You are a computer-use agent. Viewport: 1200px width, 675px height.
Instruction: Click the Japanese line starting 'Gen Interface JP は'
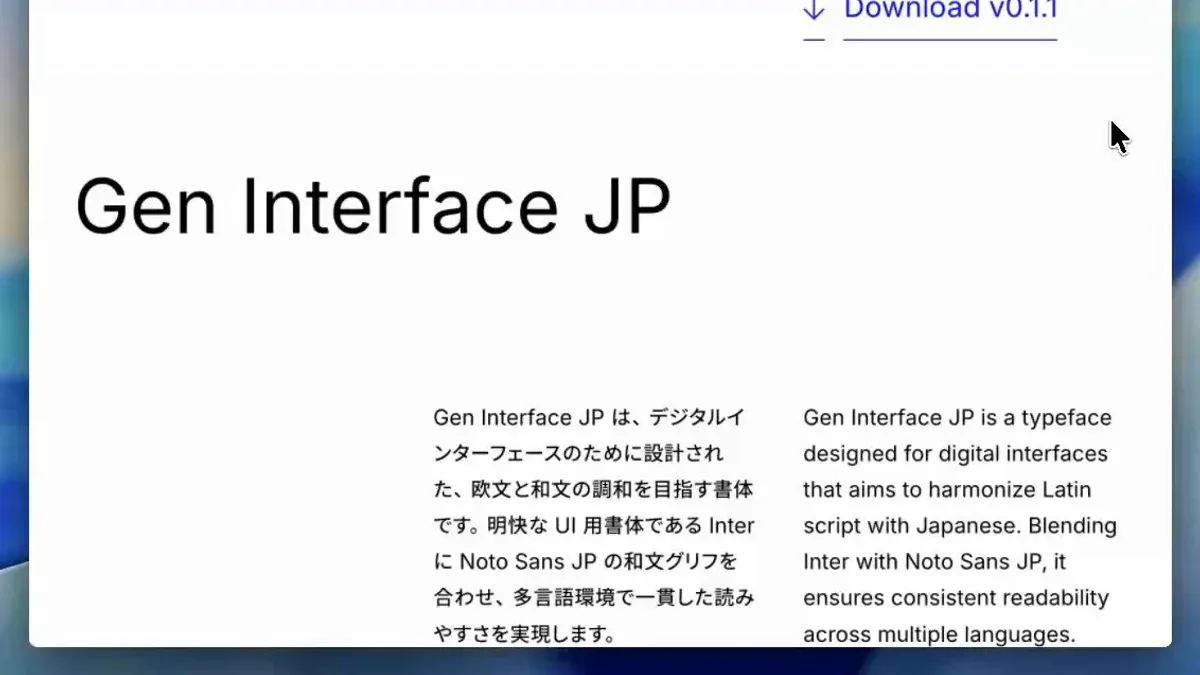(589, 417)
